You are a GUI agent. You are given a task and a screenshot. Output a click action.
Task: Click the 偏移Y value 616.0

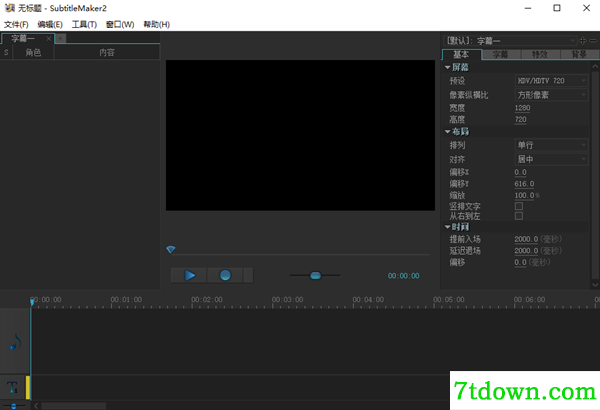524,184
